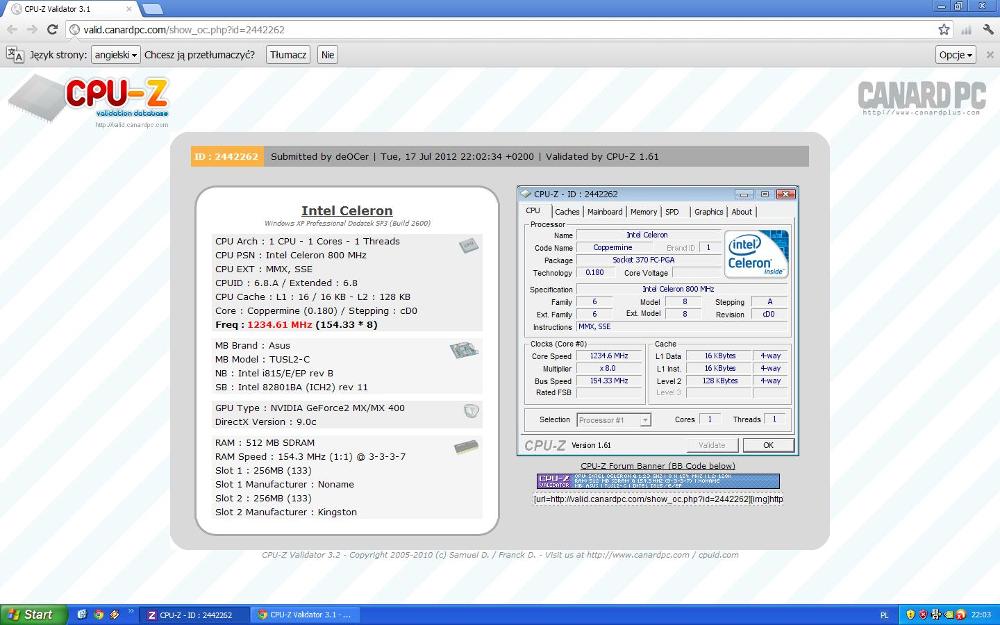Click the Nie button in translate bar
This screenshot has height=625, width=1000.
point(327,55)
